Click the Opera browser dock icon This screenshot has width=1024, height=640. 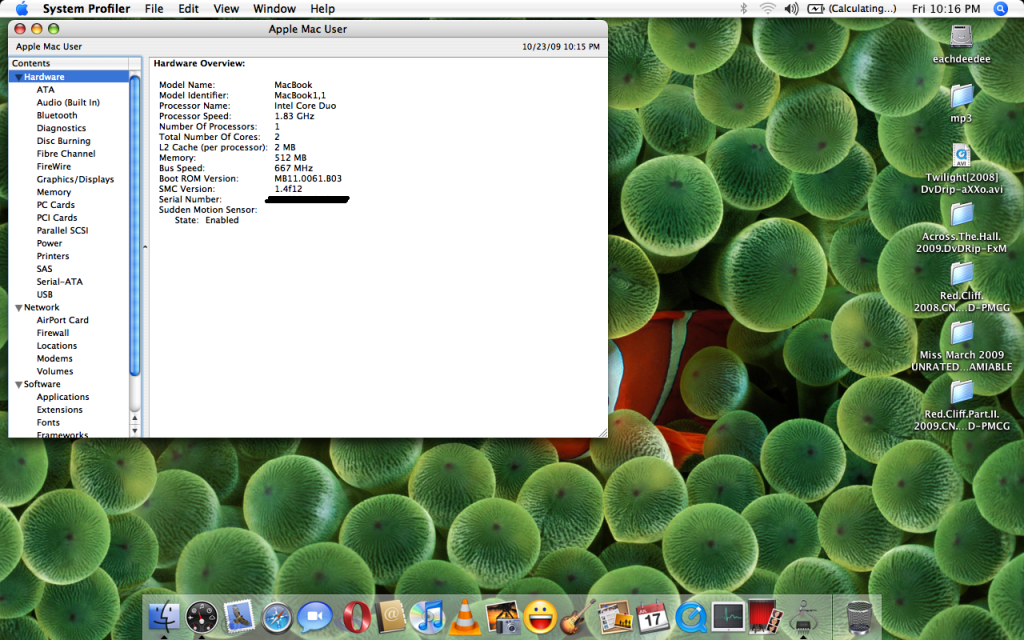click(355, 617)
